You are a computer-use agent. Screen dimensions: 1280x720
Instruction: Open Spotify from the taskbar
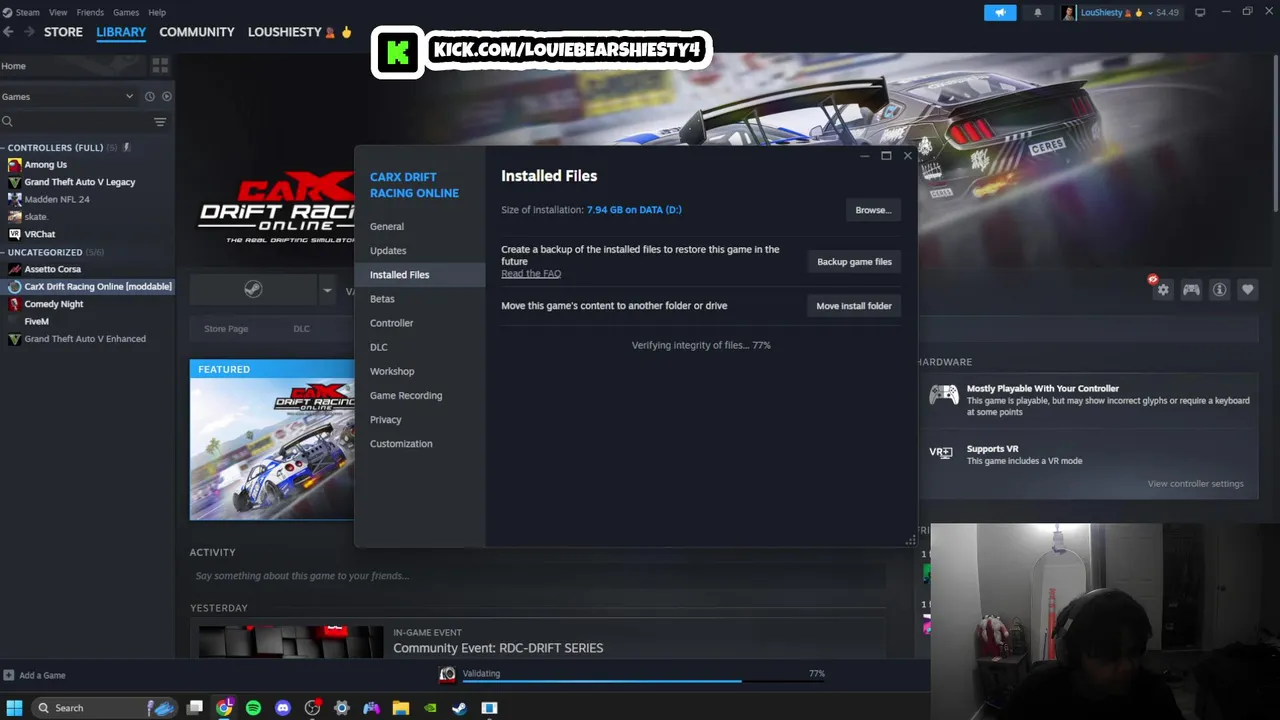254,708
